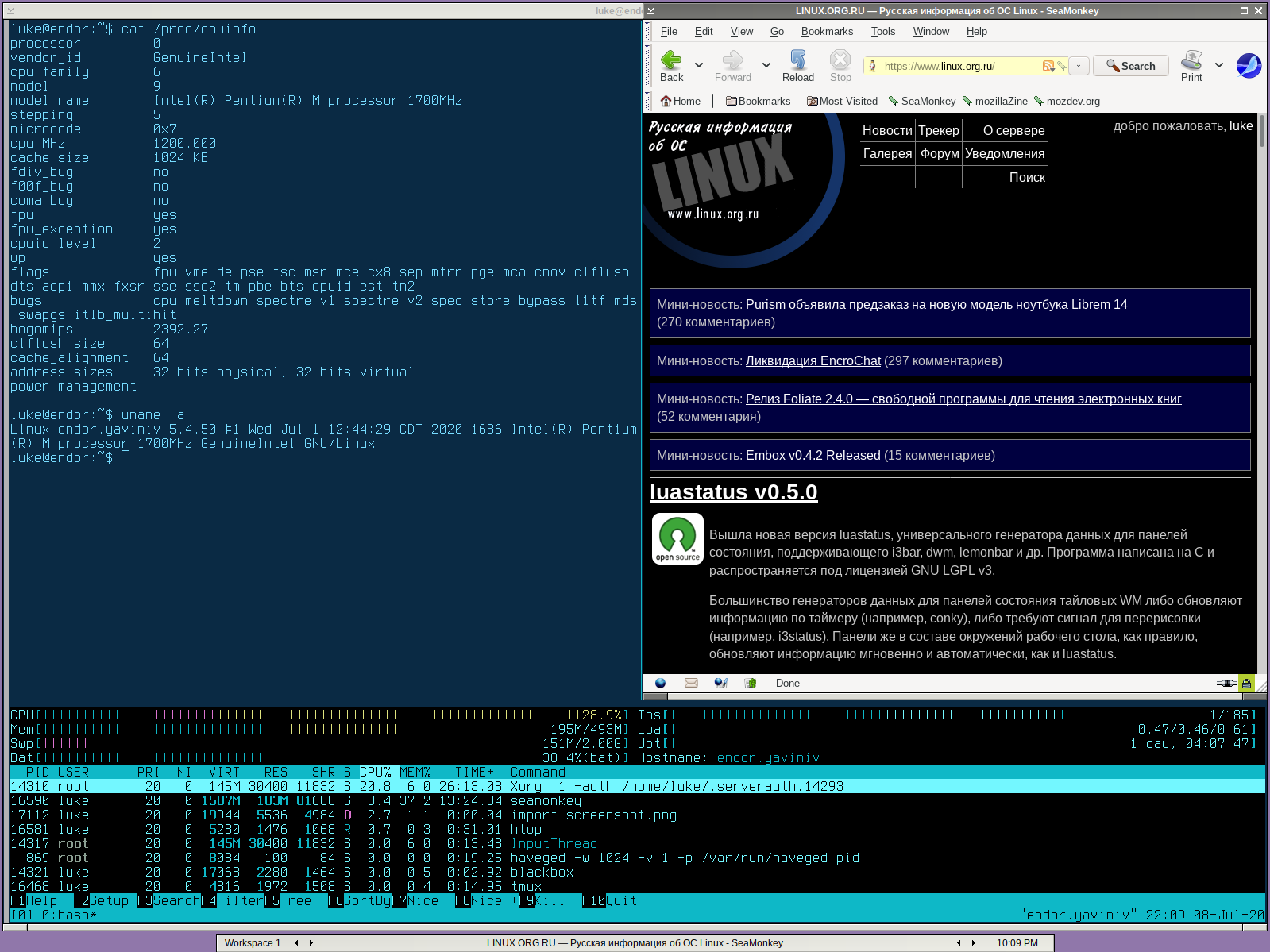This screenshot has width=1270, height=952.
Task: Open Релиз Foliate 2.4.0 news link
Action: tap(963, 399)
